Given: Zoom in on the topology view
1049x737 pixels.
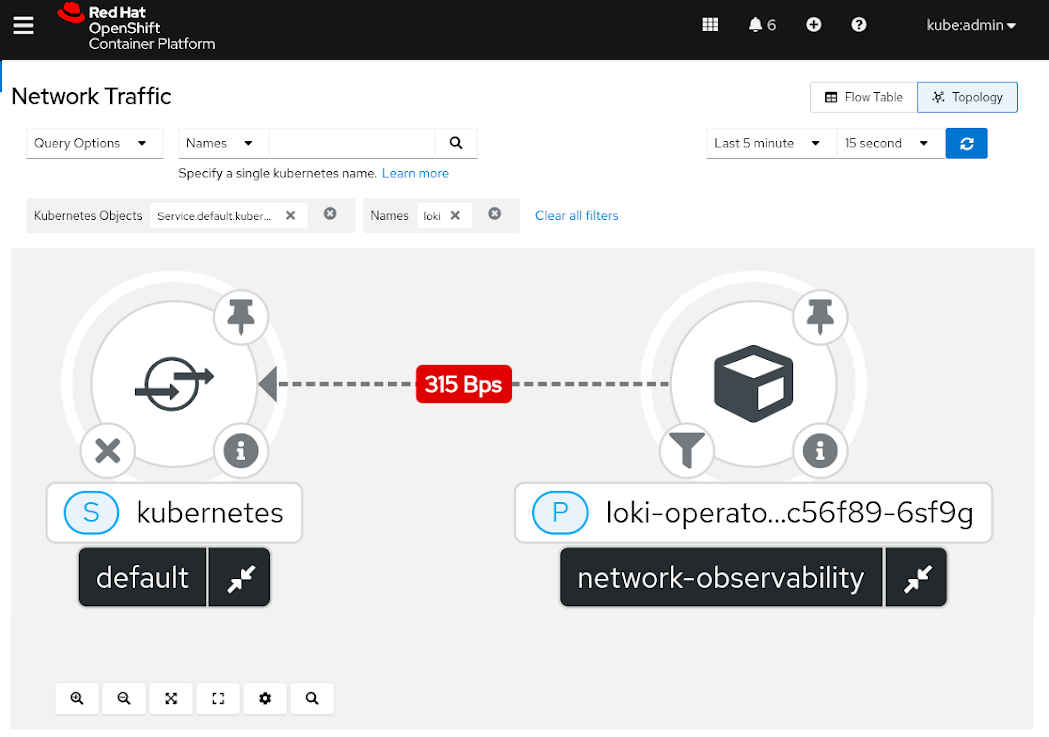Looking at the screenshot, I should point(77,698).
